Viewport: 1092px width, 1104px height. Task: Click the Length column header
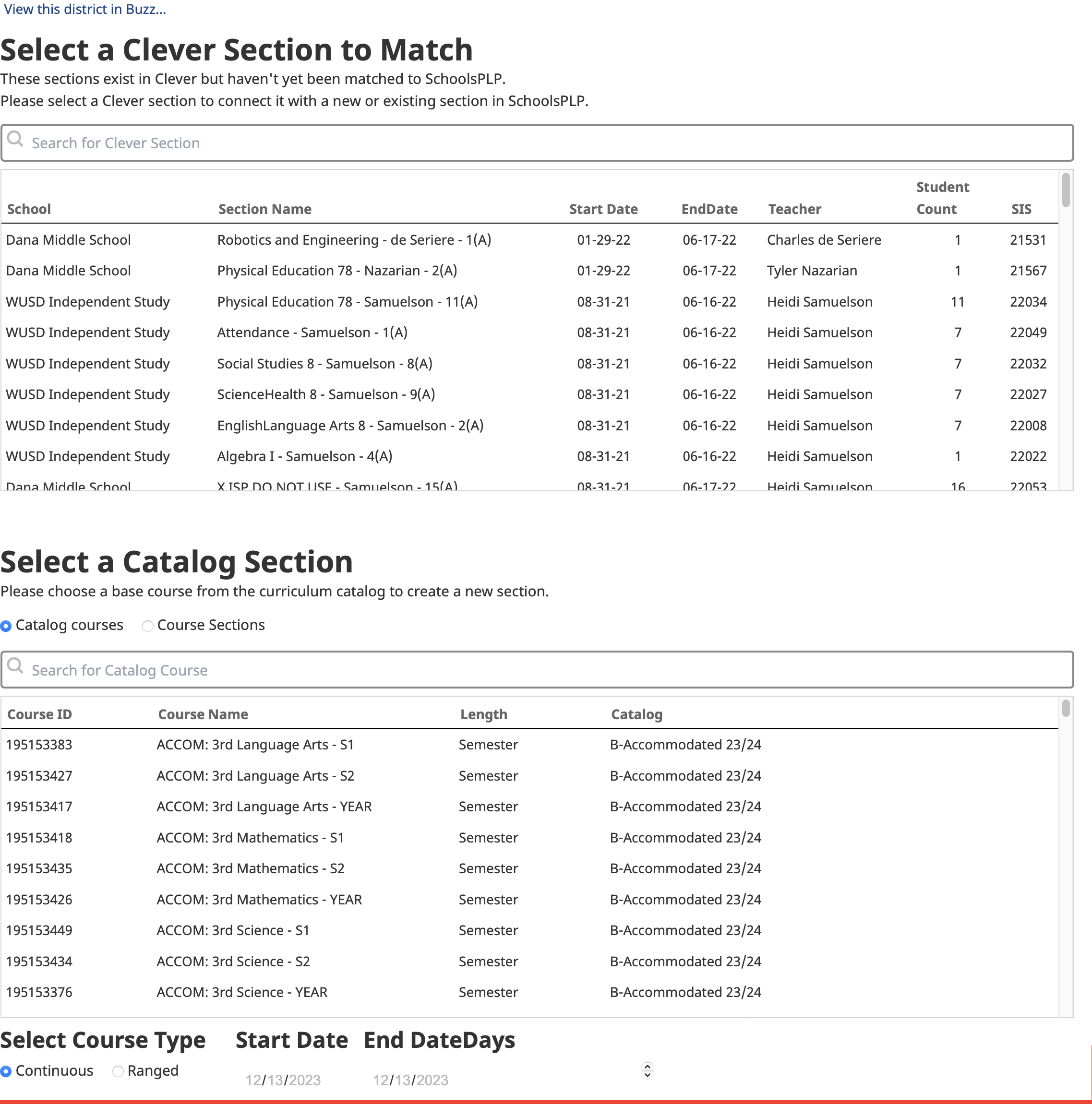pyautogui.click(x=484, y=714)
